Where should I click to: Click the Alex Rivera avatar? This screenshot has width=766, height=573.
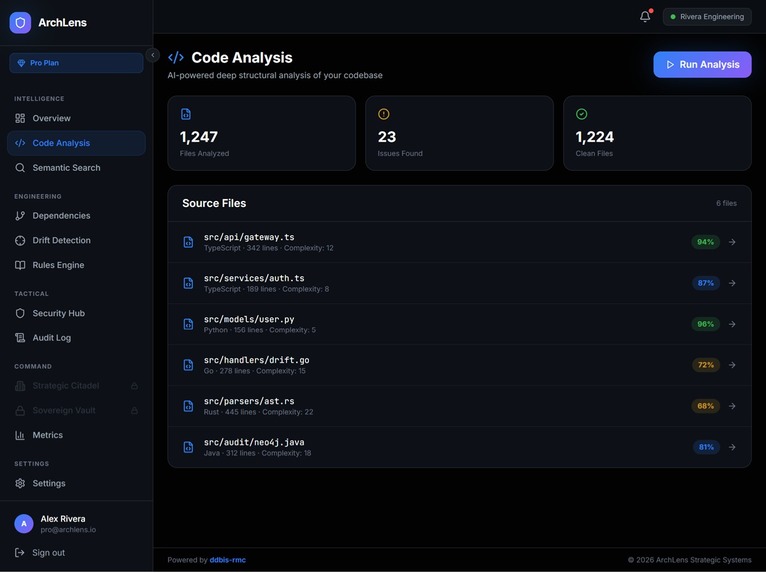pos(24,524)
